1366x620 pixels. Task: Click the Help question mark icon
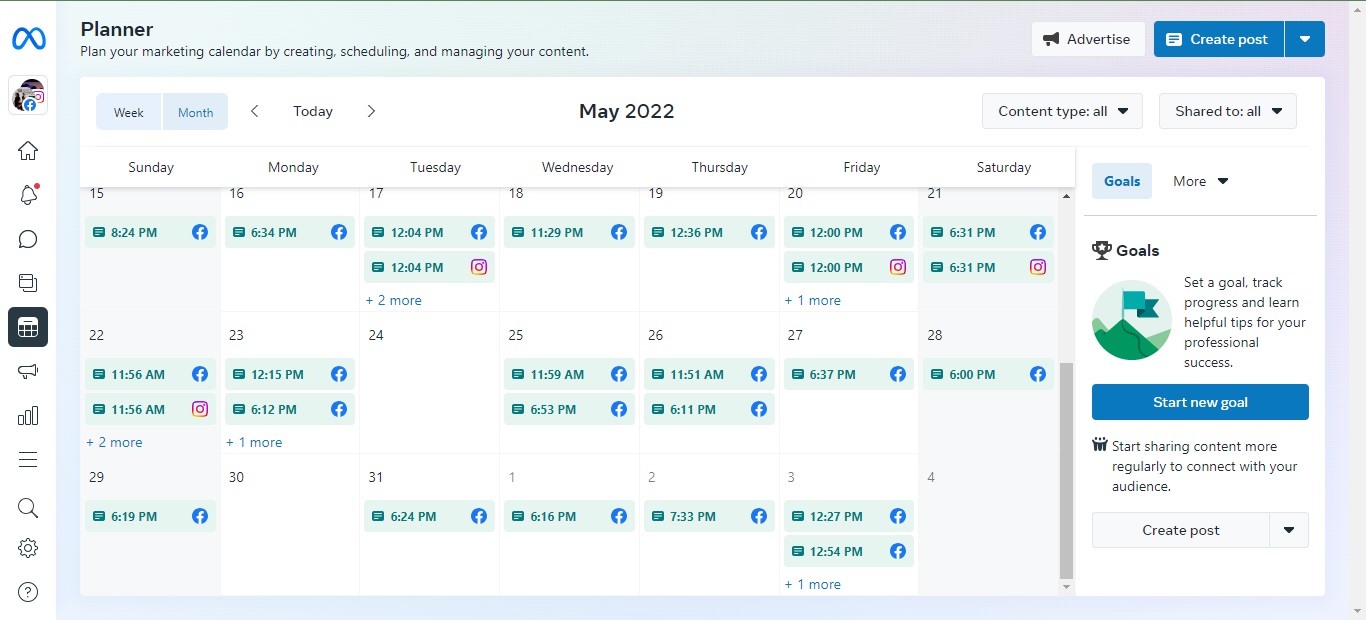[28, 592]
